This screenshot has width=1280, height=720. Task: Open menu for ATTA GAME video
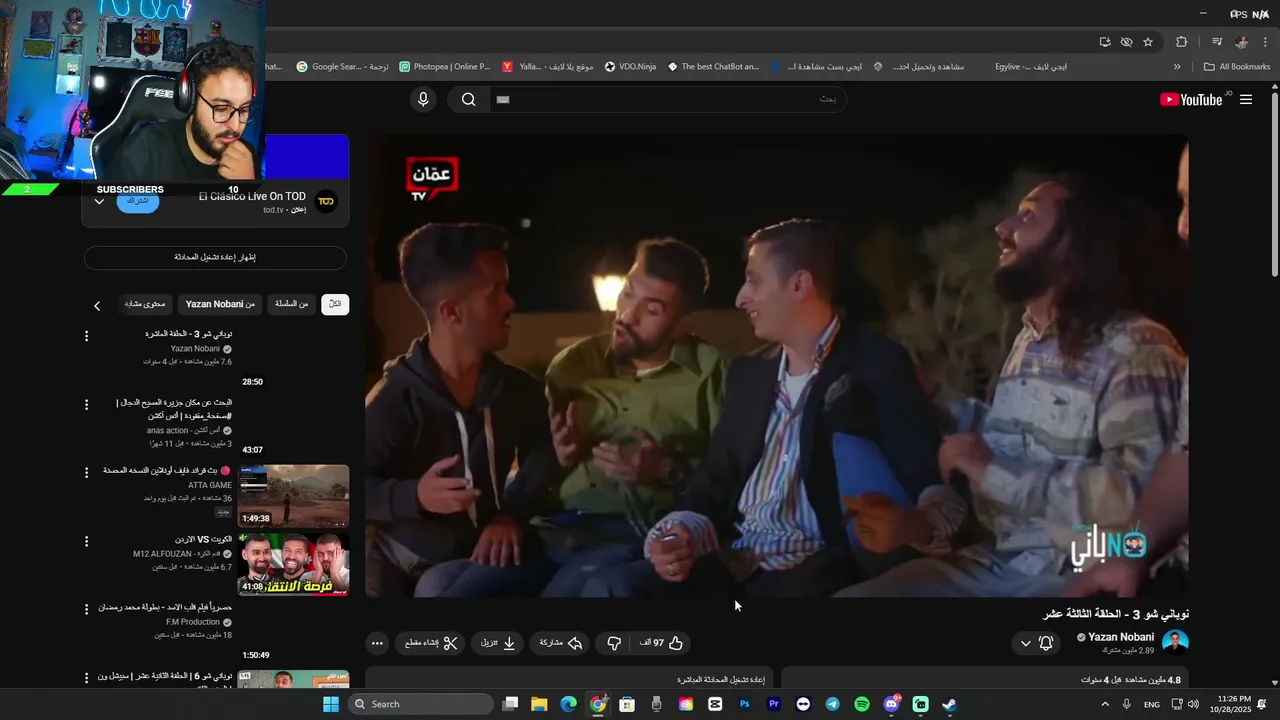pyautogui.click(x=86, y=473)
